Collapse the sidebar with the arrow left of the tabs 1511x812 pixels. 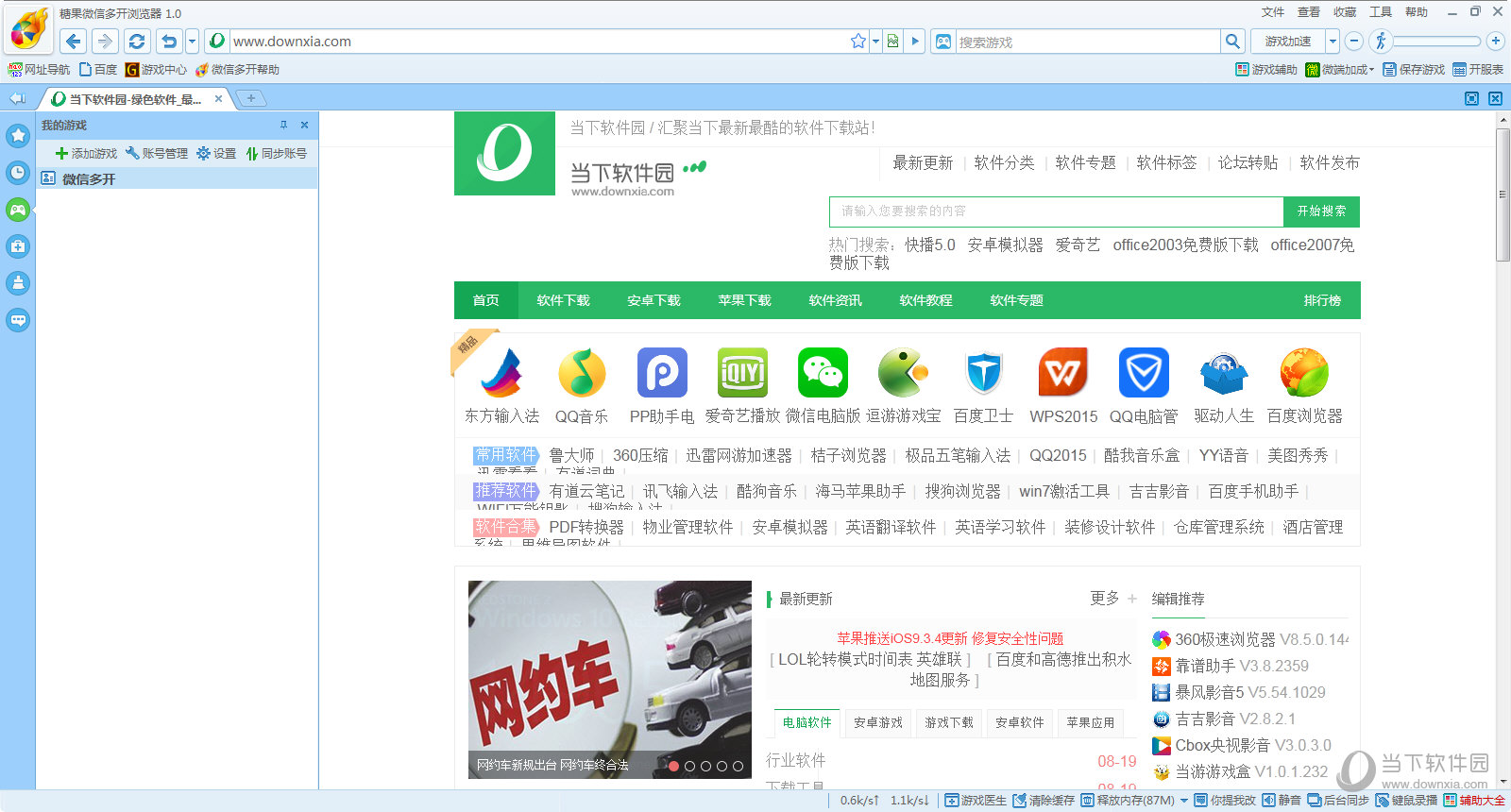[17, 98]
